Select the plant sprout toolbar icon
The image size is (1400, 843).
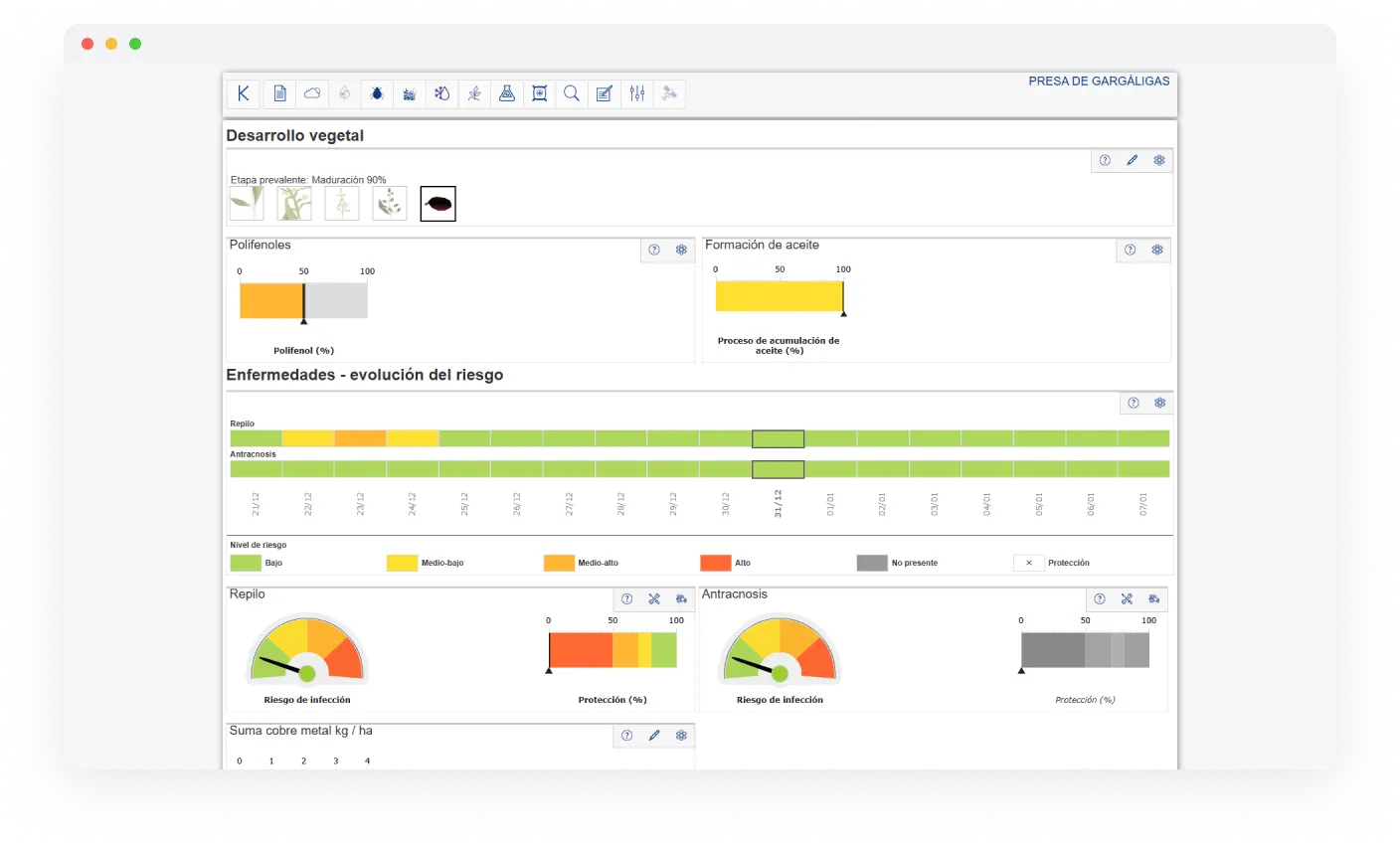(474, 93)
